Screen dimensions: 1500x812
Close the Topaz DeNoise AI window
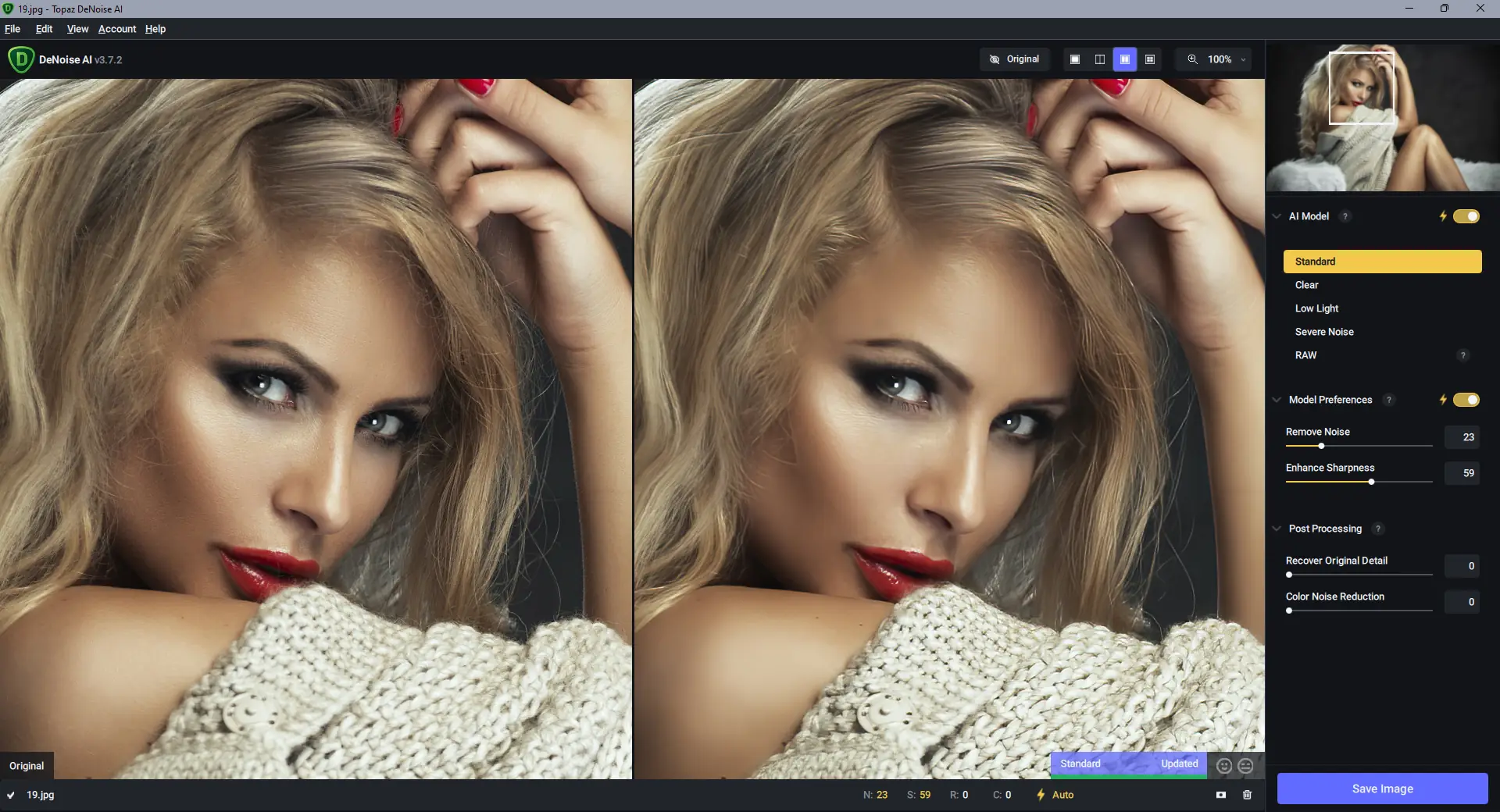pyautogui.click(x=1480, y=9)
